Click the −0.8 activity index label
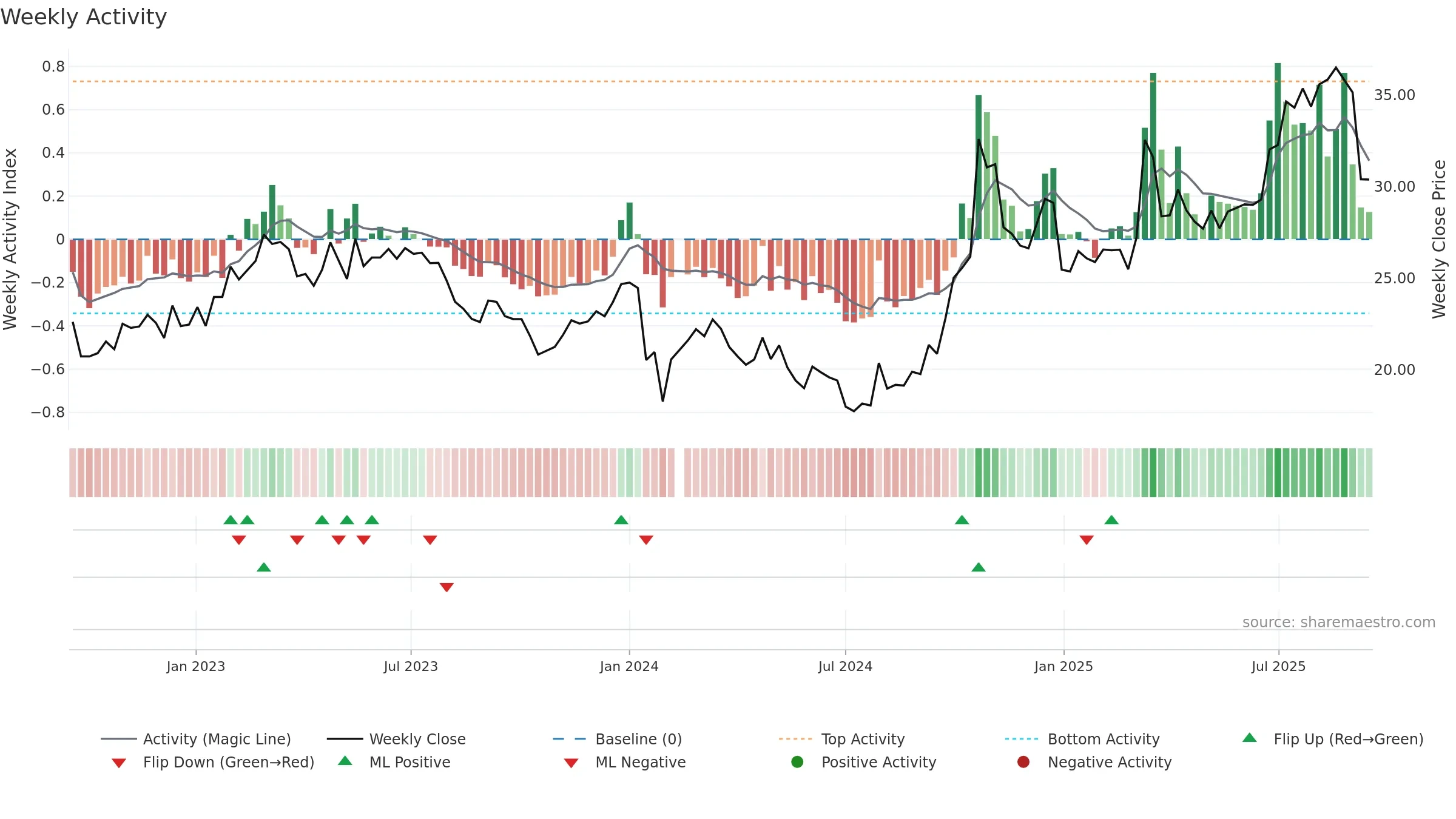 (x=48, y=412)
